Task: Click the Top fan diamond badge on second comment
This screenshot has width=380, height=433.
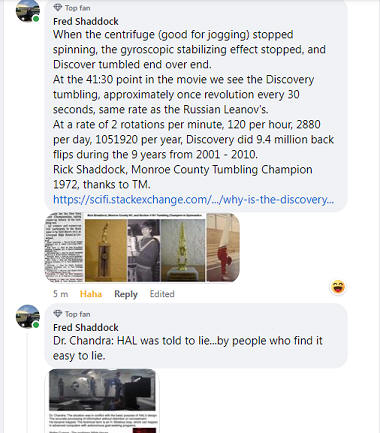Action: coord(58,314)
